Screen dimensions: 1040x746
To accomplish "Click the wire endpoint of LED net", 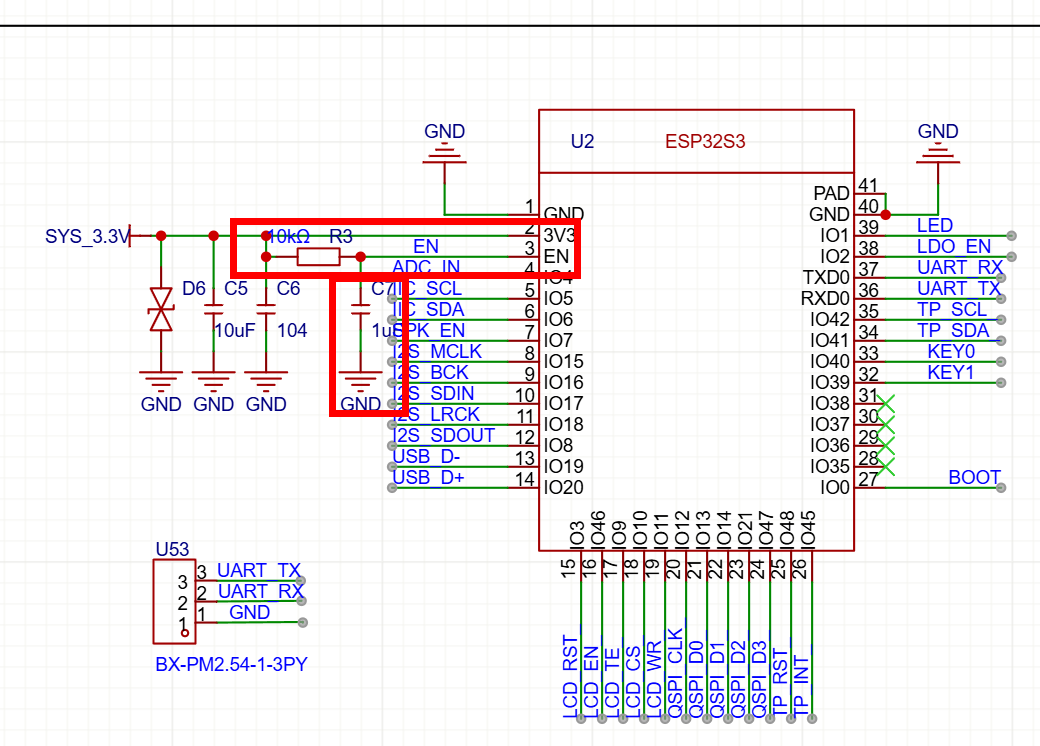I will pos(1011,235).
